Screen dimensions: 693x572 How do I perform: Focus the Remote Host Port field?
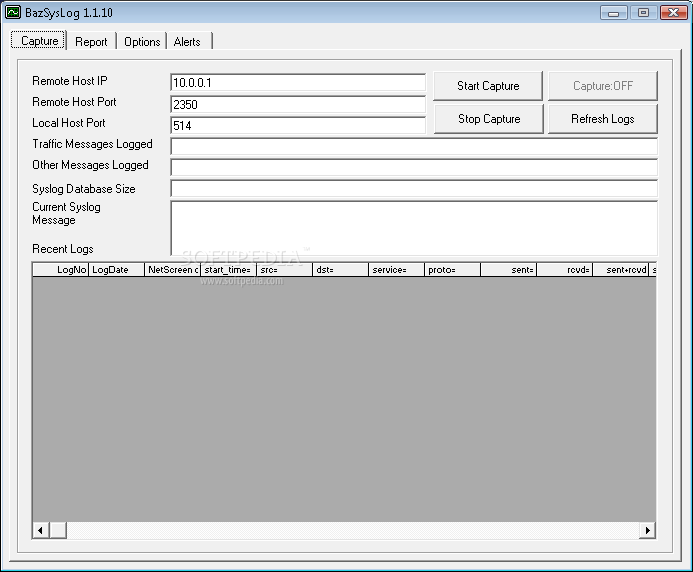298,104
